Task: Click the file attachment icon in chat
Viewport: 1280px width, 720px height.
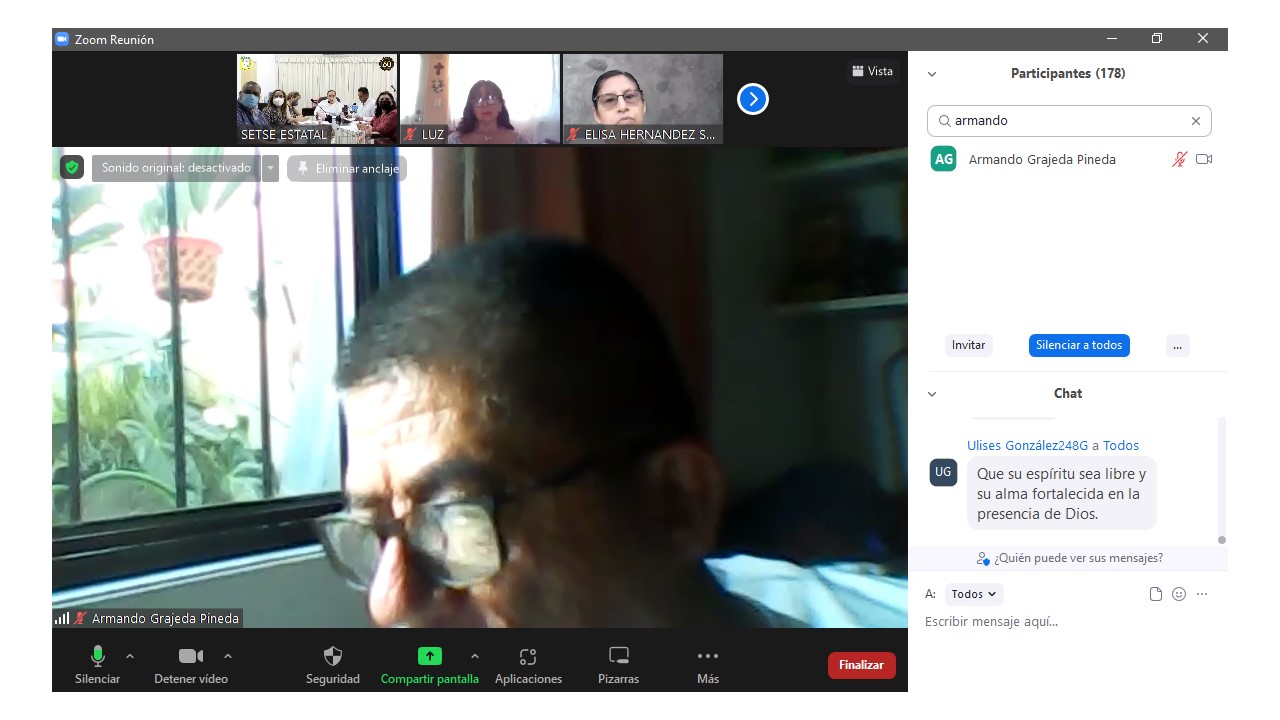Action: tap(1156, 594)
